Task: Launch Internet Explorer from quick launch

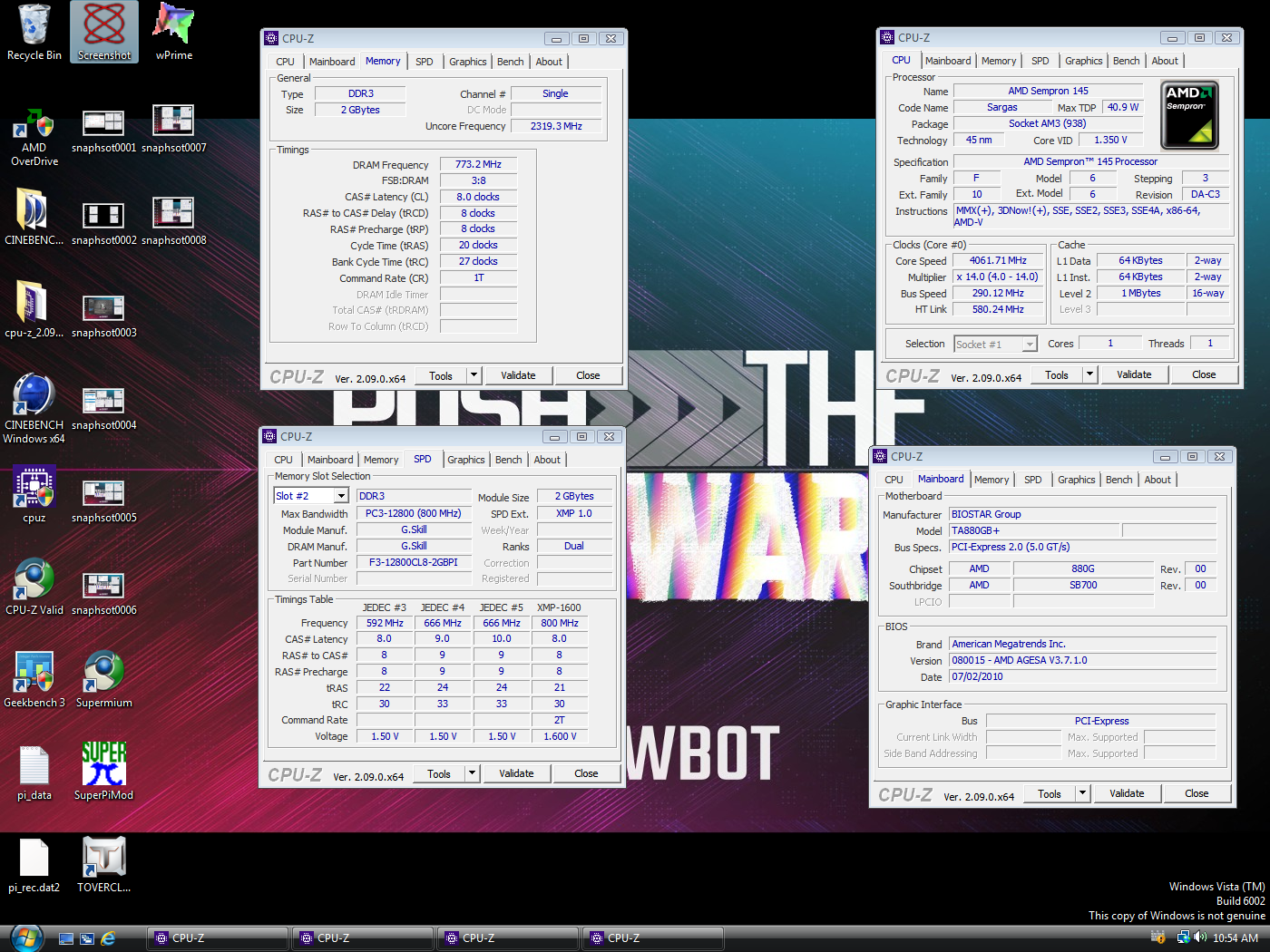Action: (108, 938)
